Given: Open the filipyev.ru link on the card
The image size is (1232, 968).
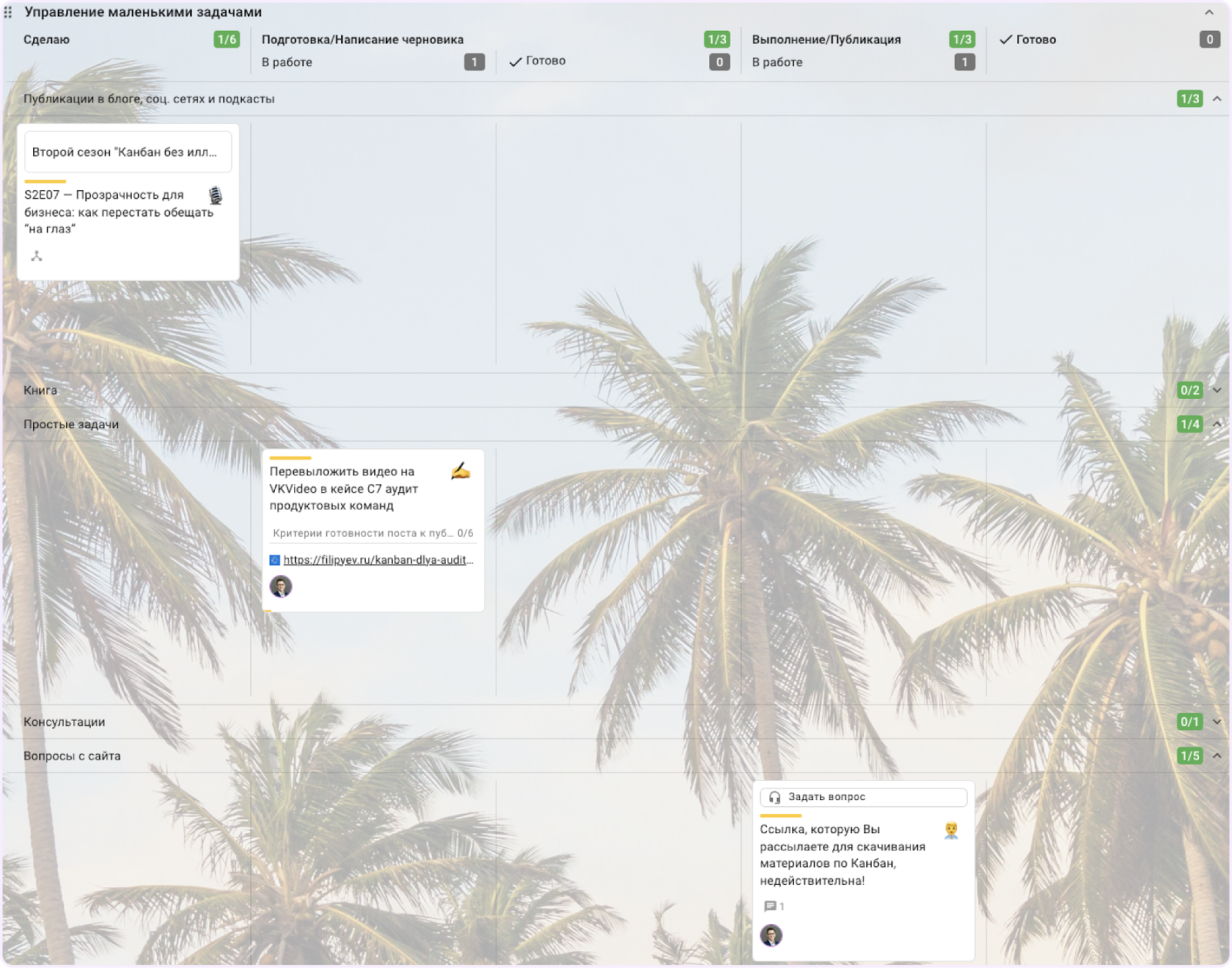Looking at the screenshot, I should pos(377,560).
